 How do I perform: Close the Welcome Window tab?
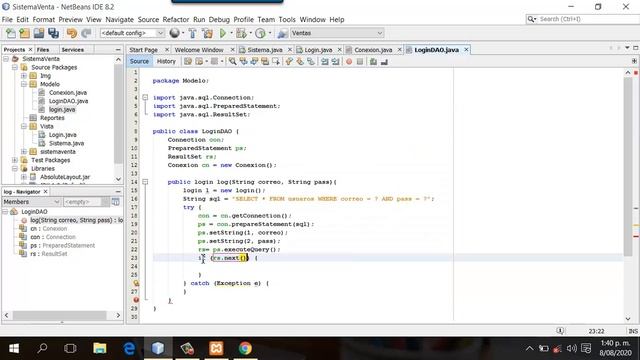coord(232,49)
